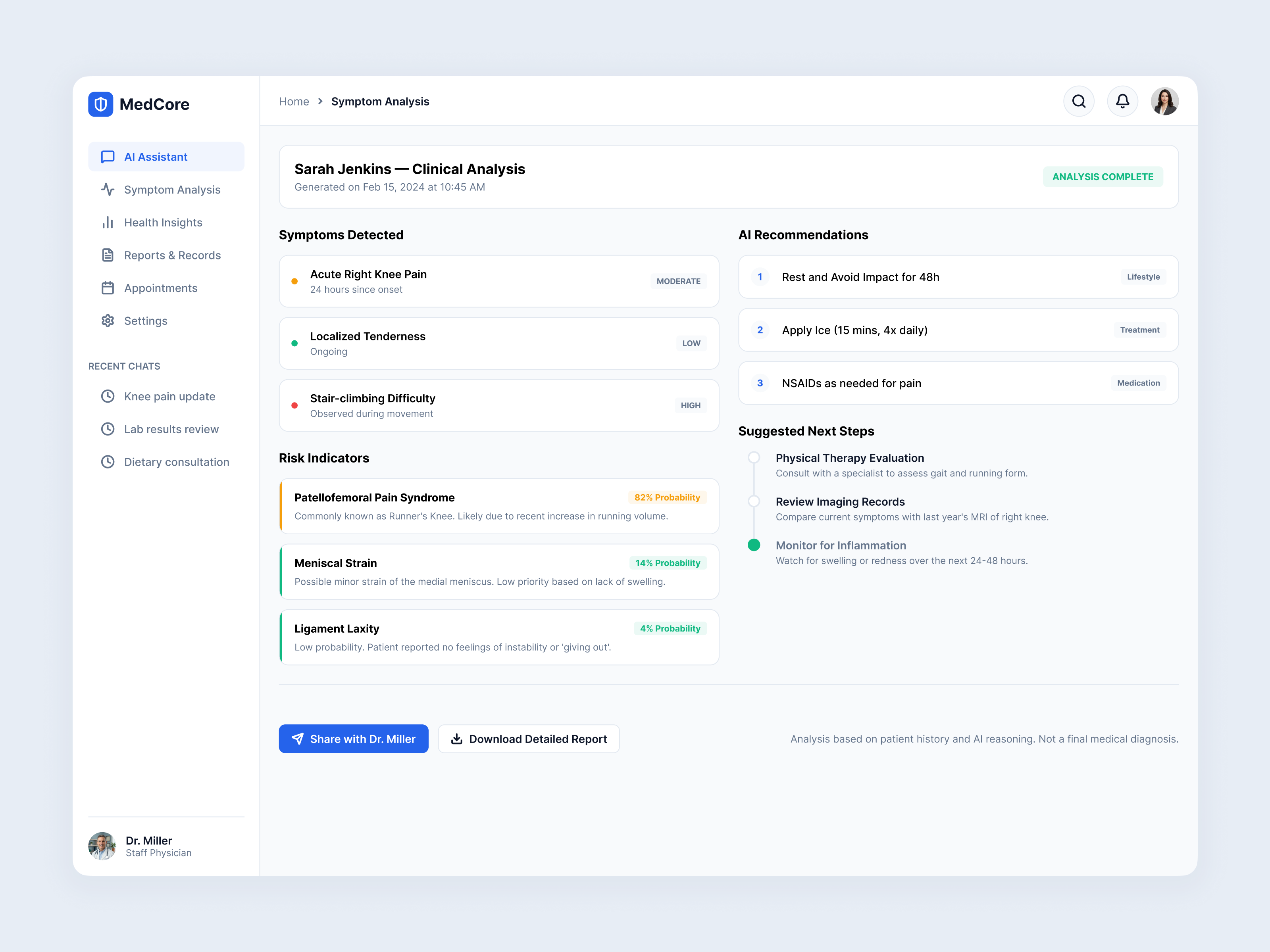Open Dietary consultation recent chat
Image resolution: width=1270 pixels, height=952 pixels.
(x=167, y=461)
